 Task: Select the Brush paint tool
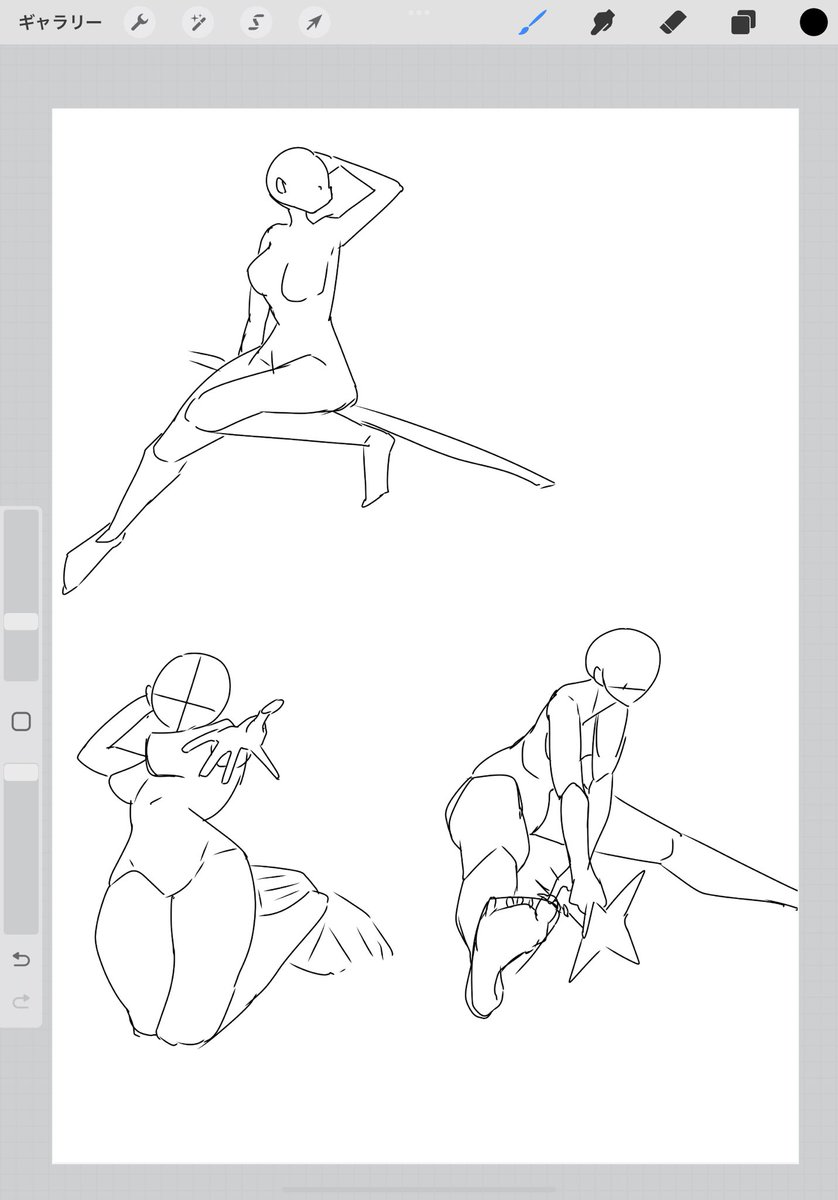coord(532,22)
